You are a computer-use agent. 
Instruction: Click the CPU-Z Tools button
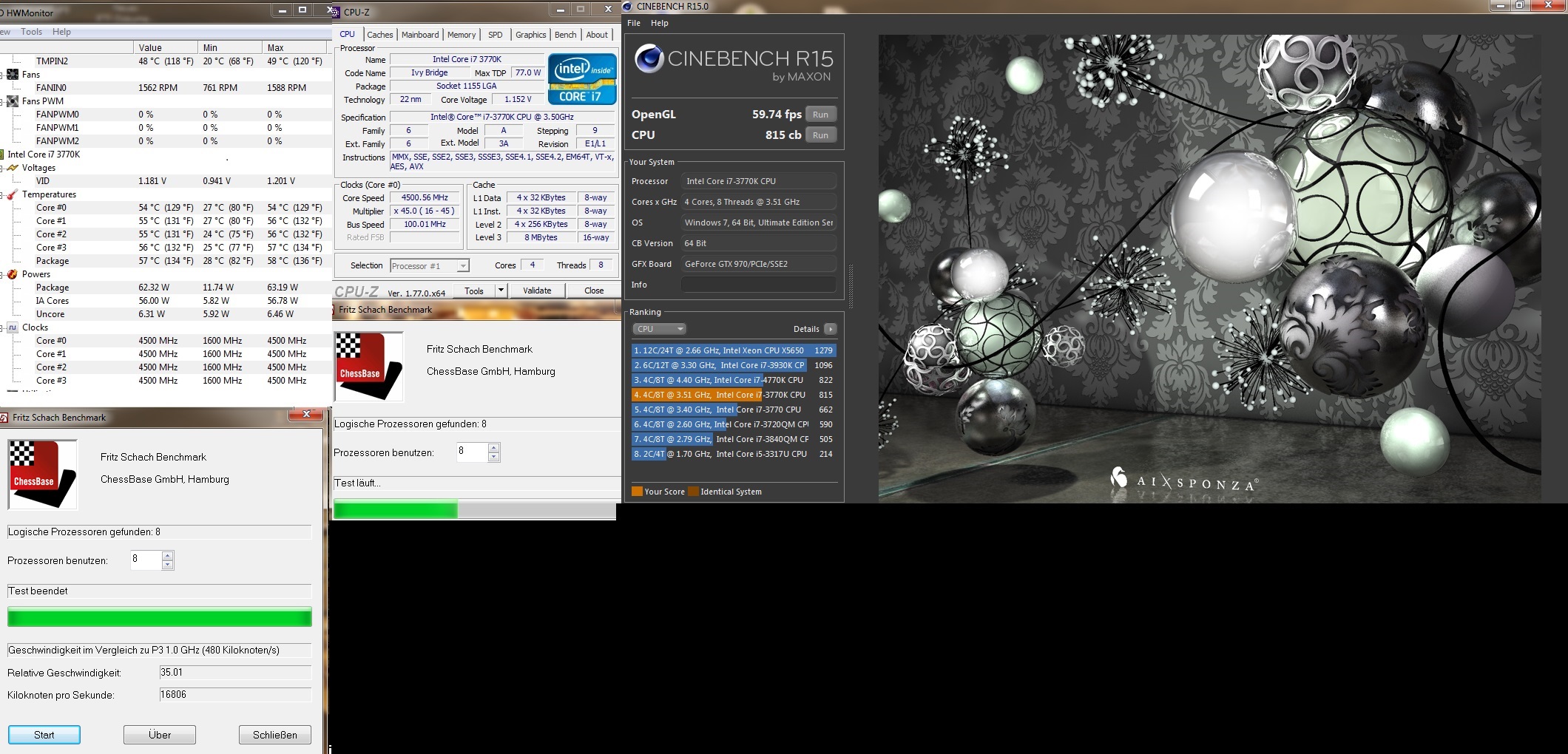point(474,291)
